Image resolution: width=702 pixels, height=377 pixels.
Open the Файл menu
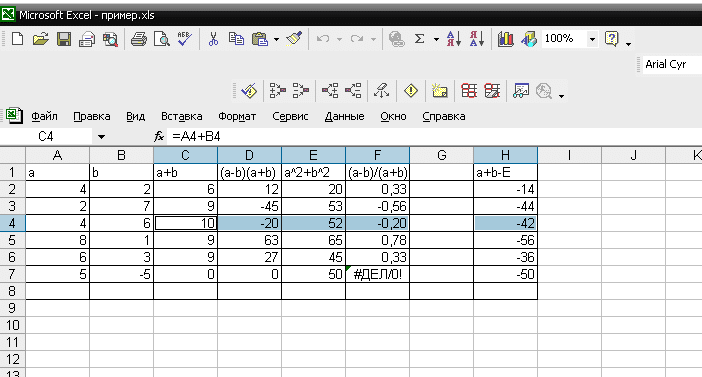click(x=44, y=116)
